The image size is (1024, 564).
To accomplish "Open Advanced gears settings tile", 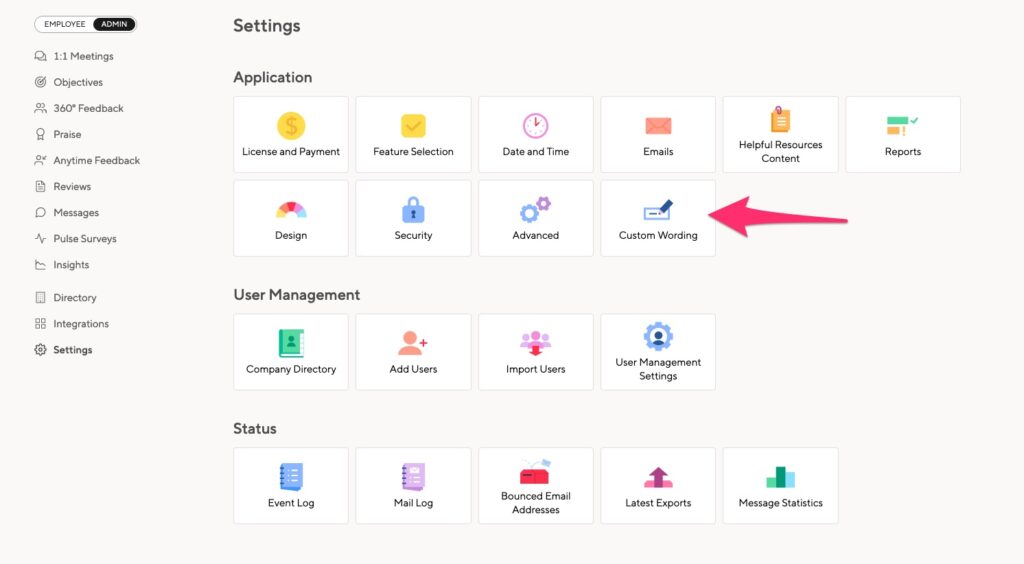I will 536,218.
